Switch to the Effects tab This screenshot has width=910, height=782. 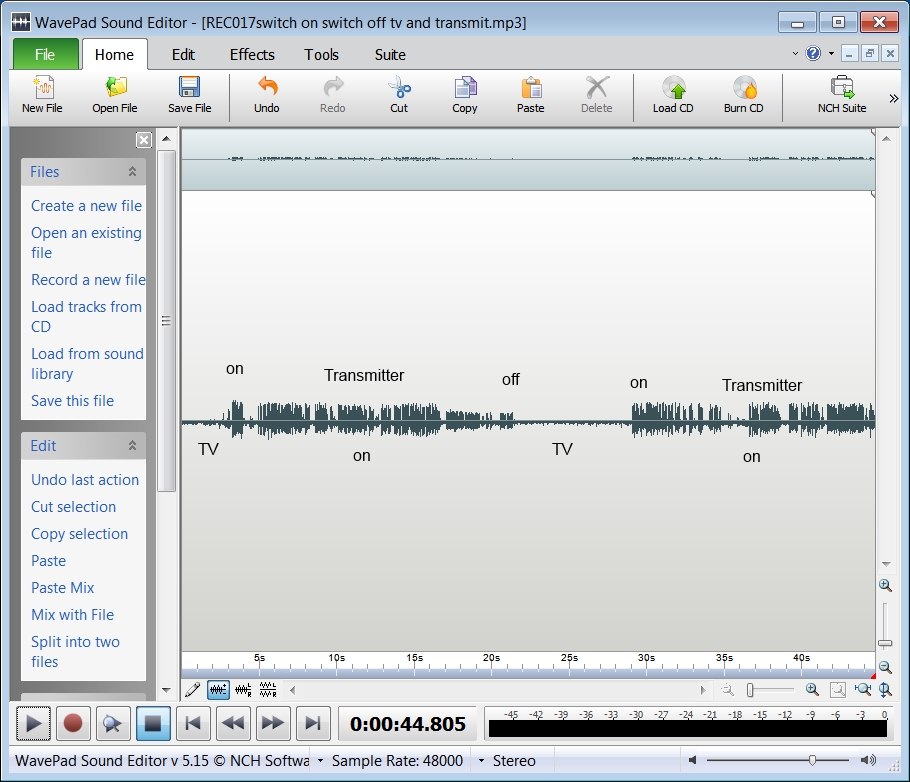pyautogui.click(x=252, y=55)
